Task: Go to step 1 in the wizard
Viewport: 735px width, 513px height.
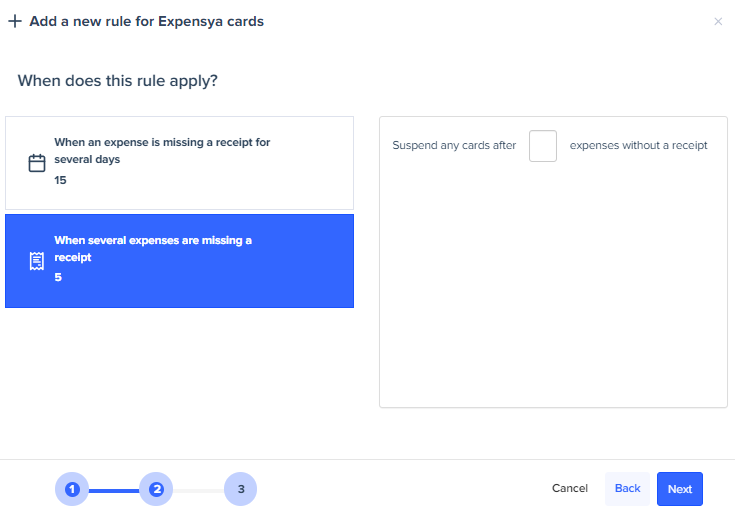Action: coord(72,489)
